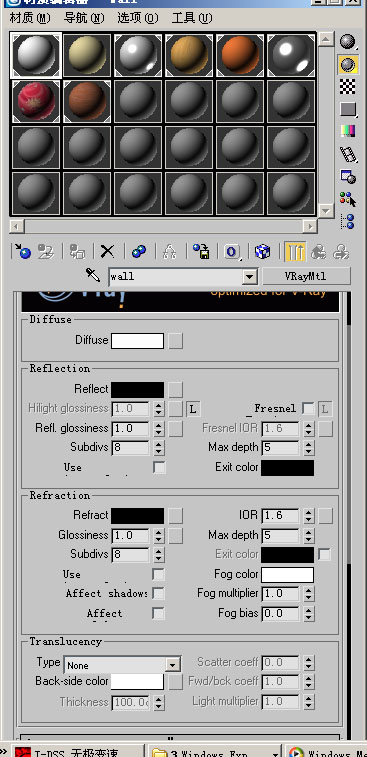This screenshot has height=757, width=367.
Task: Click map button beside Refl. glossiness
Action: (x=176, y=429)
